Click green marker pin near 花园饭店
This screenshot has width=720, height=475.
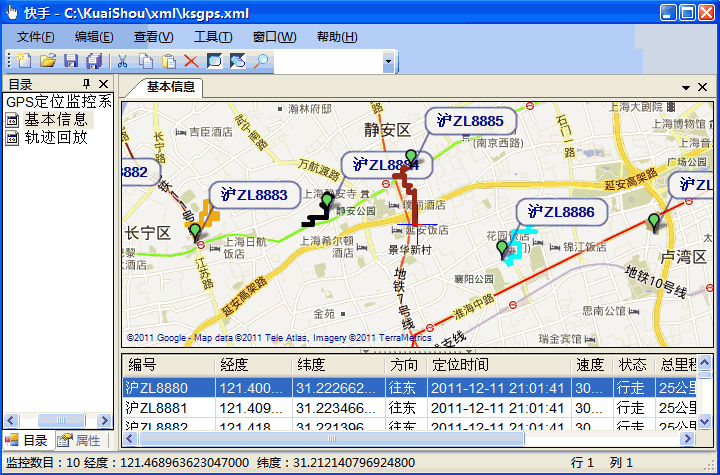502,249
